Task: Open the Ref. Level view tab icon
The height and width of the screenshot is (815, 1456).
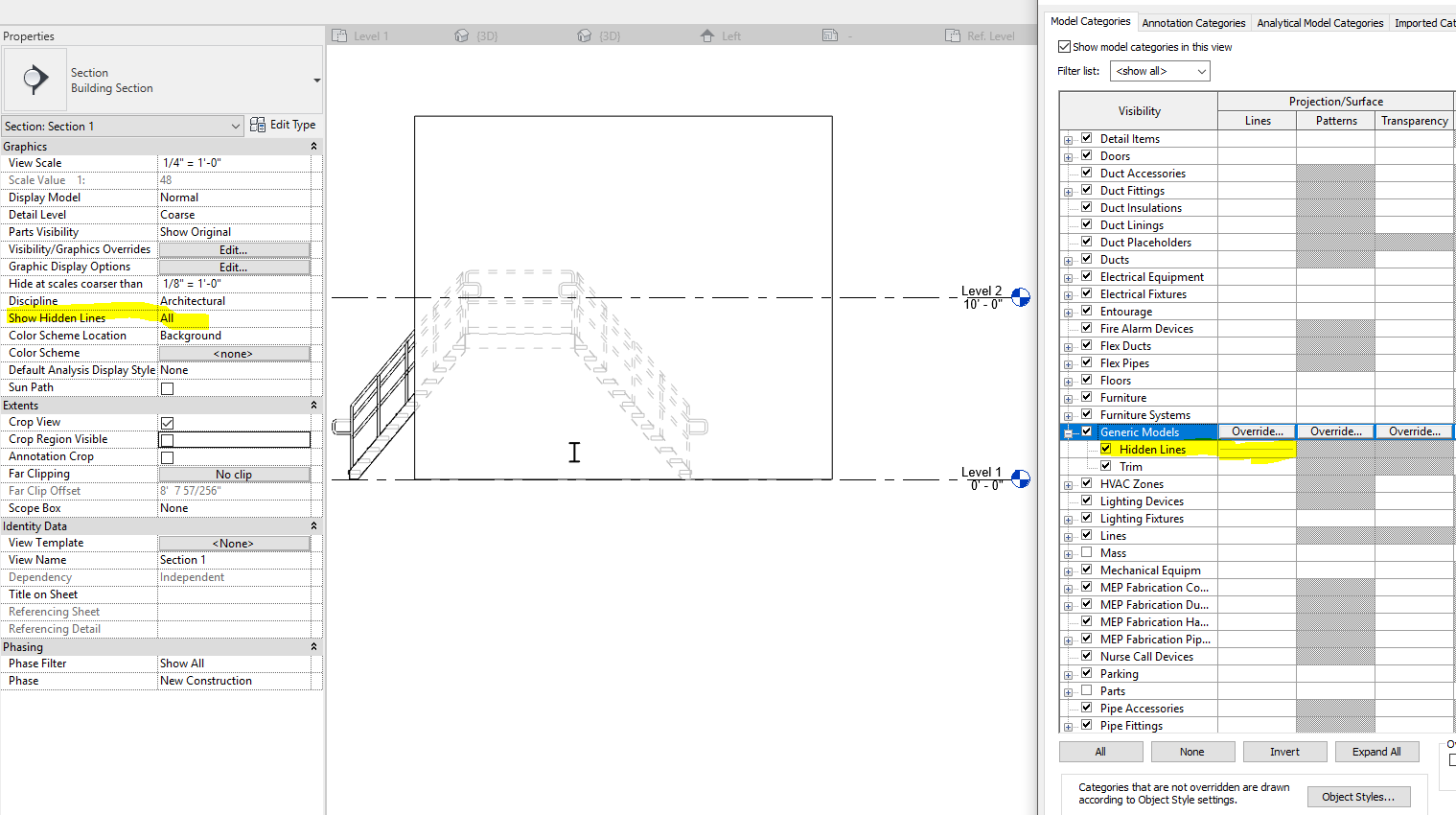Action: (951, 35)
